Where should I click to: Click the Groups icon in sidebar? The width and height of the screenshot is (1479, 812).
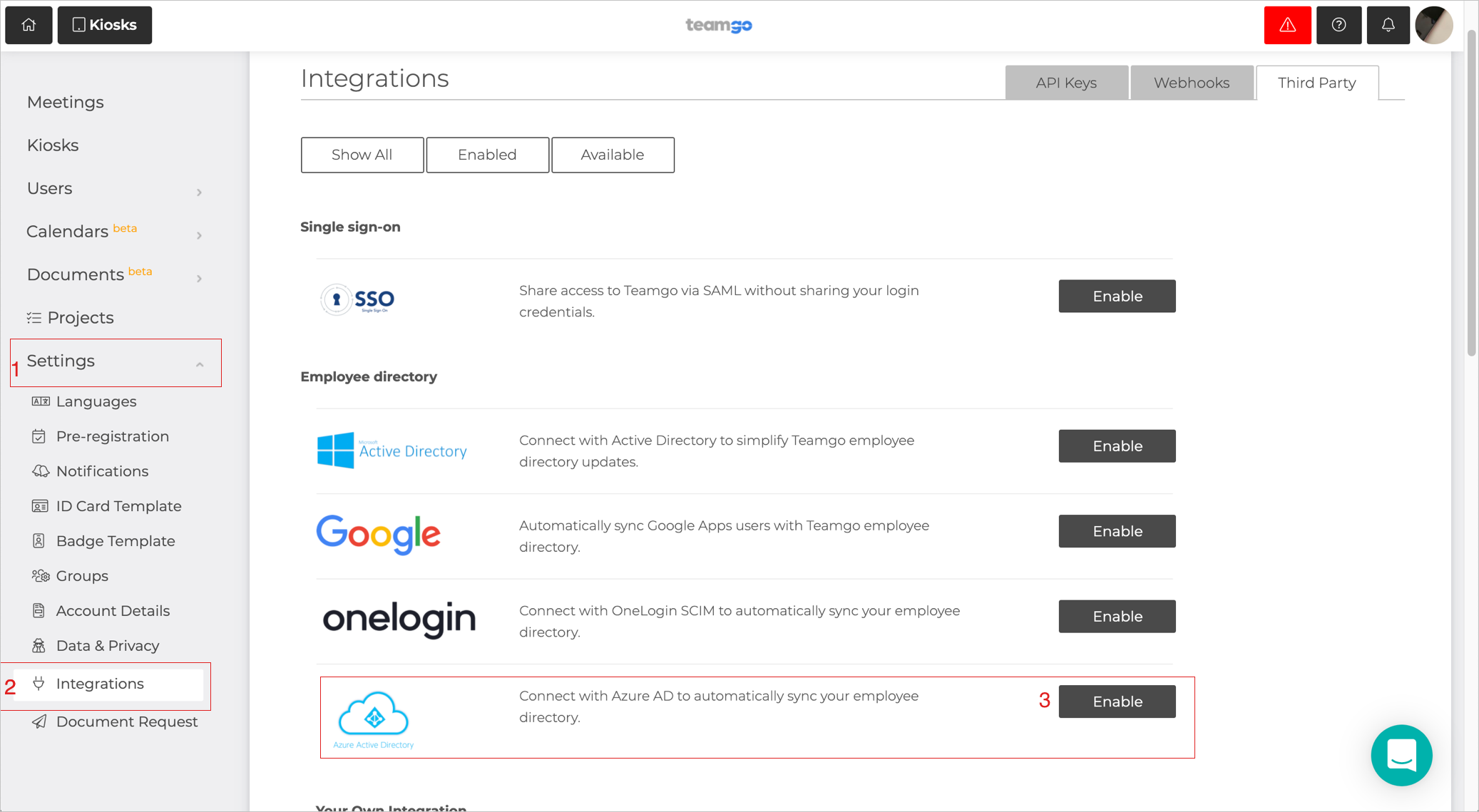coord(40,576)
